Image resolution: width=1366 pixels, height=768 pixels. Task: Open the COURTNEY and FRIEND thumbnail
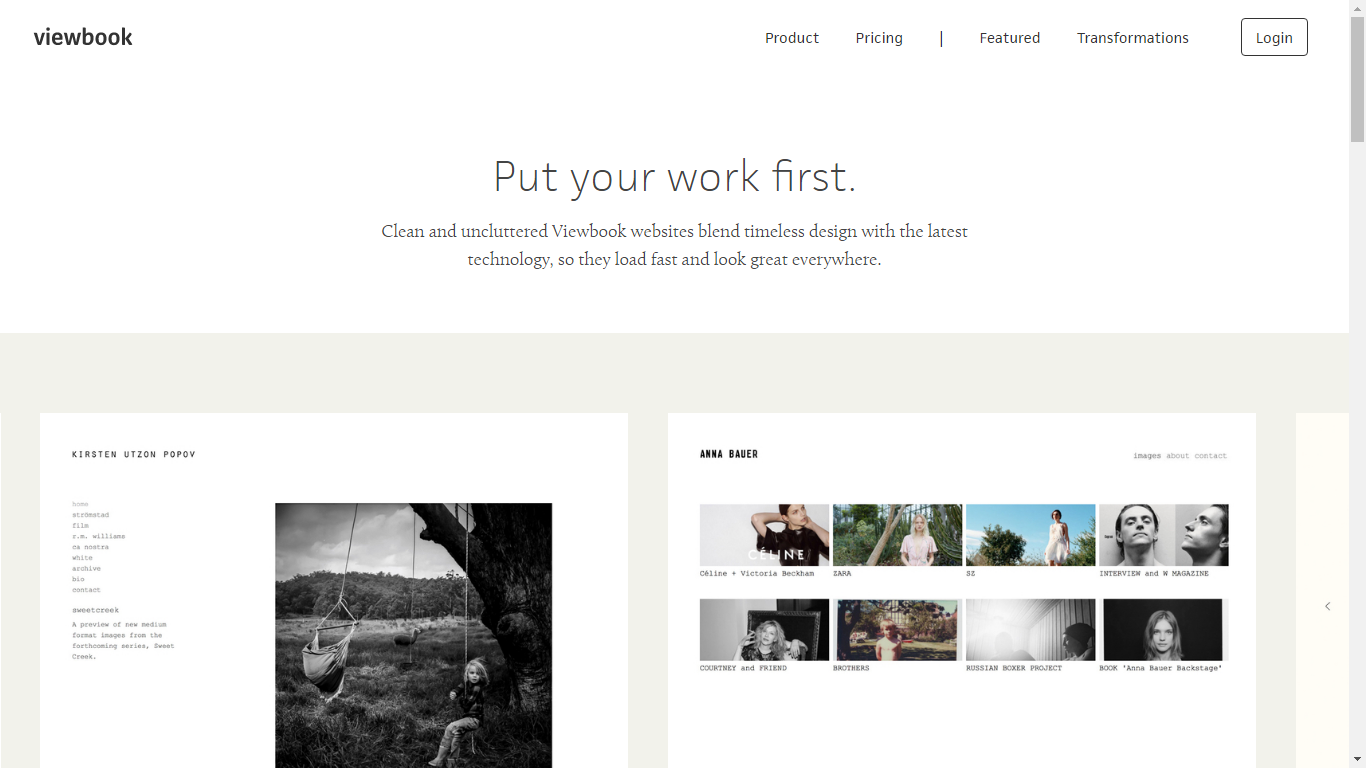(764, 630)
